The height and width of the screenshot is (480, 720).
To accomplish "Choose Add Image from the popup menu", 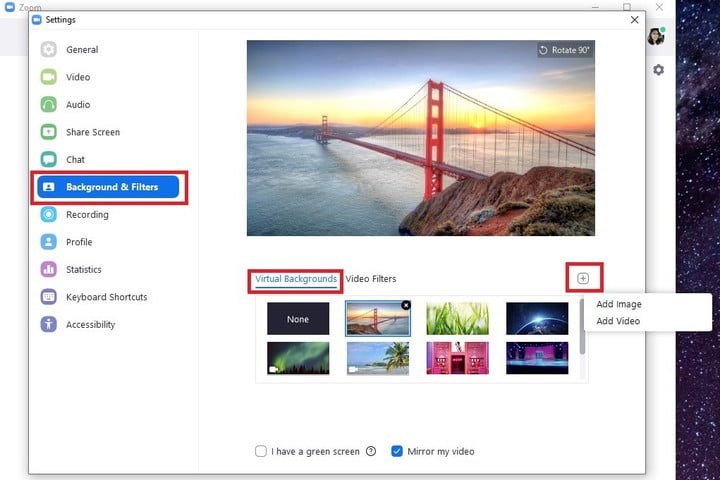I will [619, 304].
